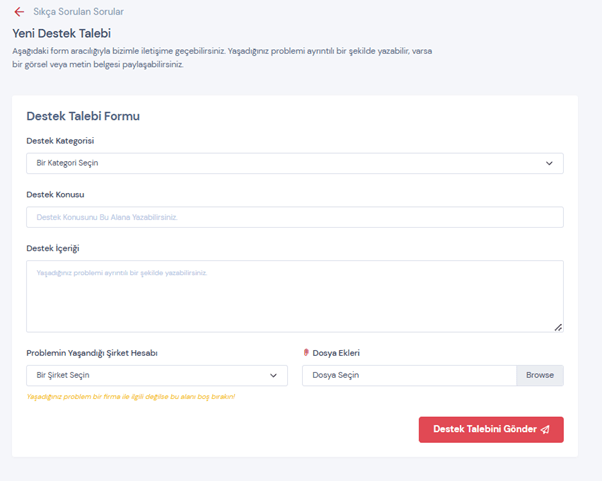
Task: Click the Destek İçeriği label
Action: pyautogui.click(x=53, y=247)
